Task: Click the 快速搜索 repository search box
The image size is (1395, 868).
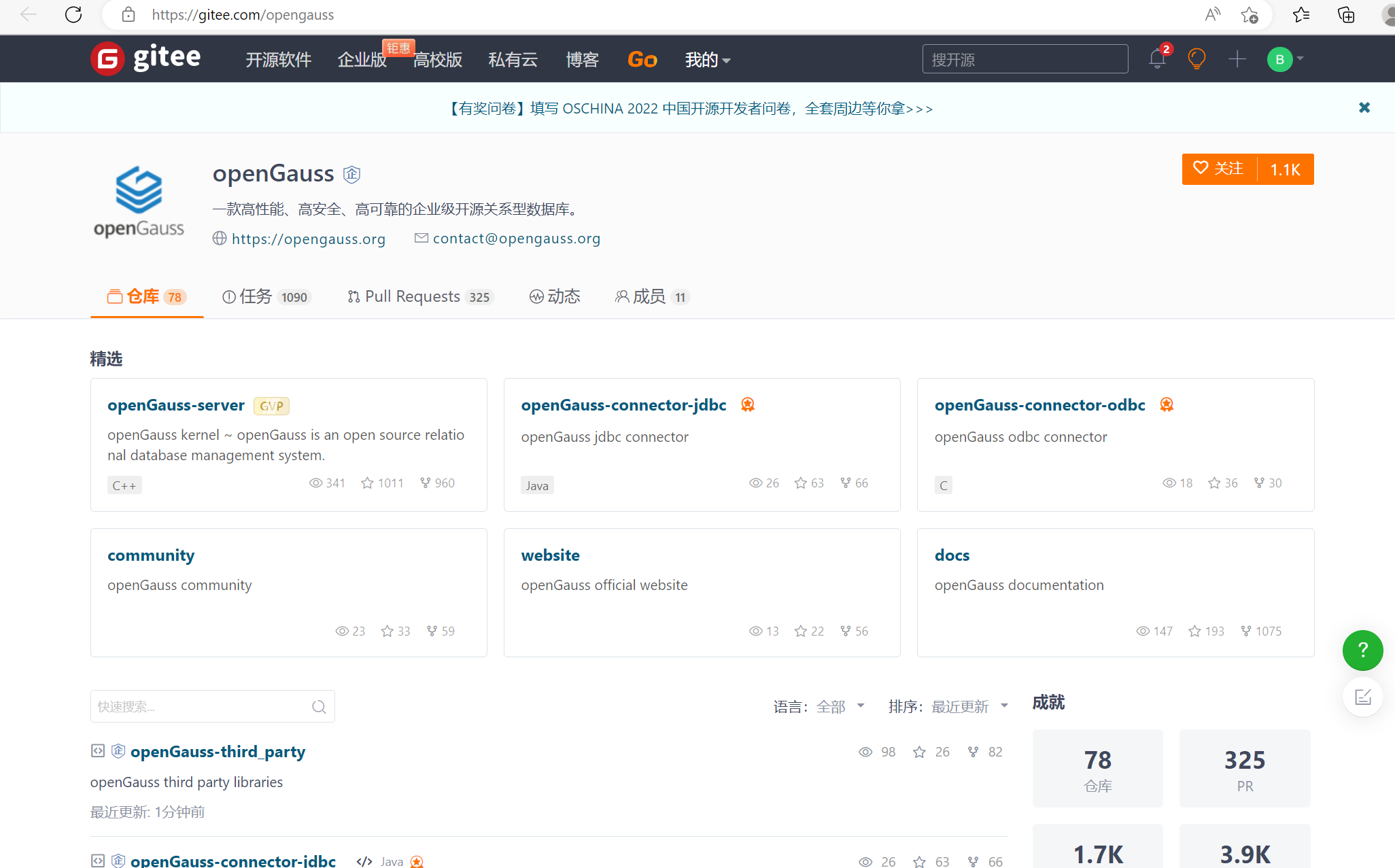Action: point(212,707)
